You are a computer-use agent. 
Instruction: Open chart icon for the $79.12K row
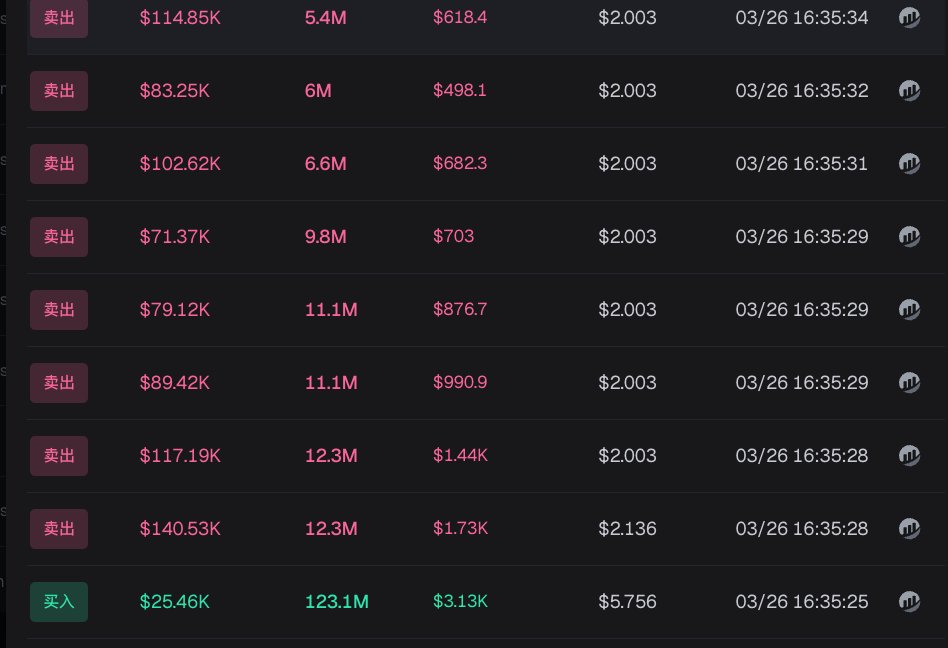[x=909, y=309]
